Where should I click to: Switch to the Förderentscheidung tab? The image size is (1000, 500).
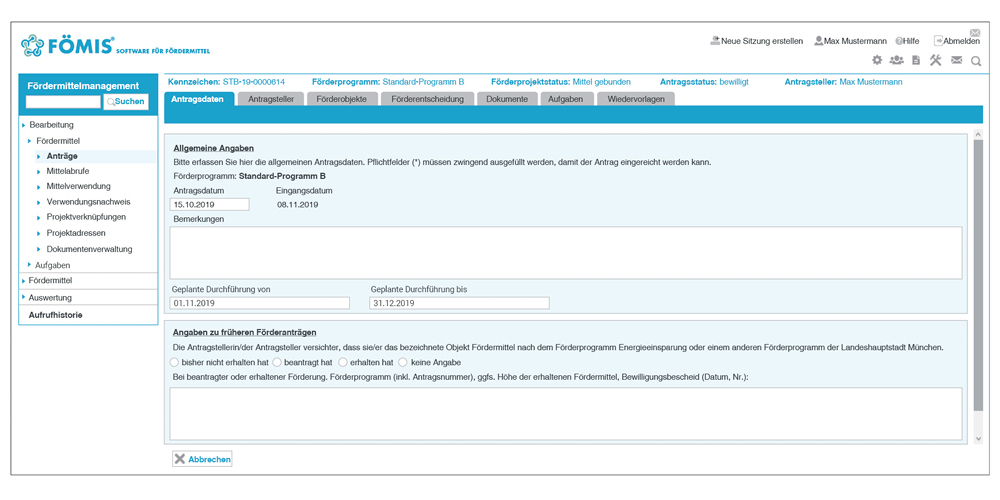pos(427,99)
